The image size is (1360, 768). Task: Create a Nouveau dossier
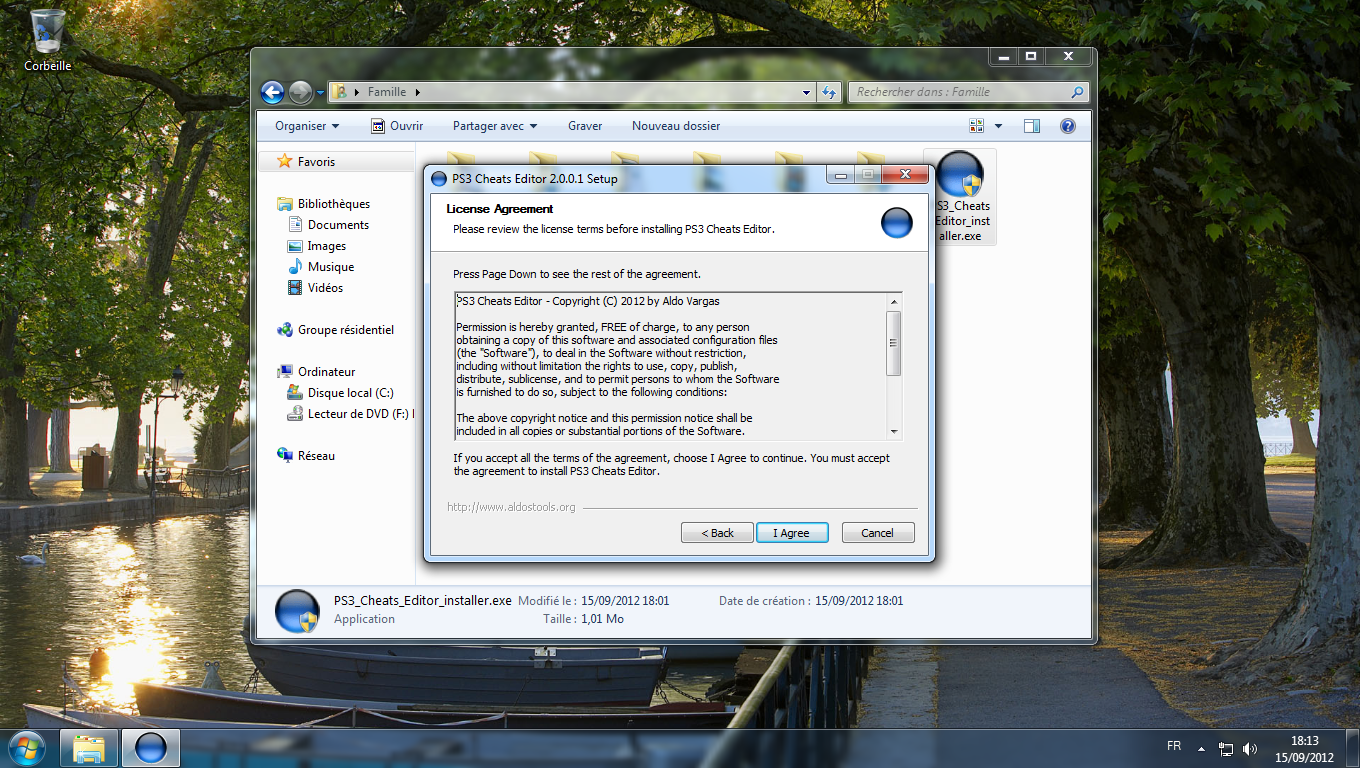click(676, 126)
